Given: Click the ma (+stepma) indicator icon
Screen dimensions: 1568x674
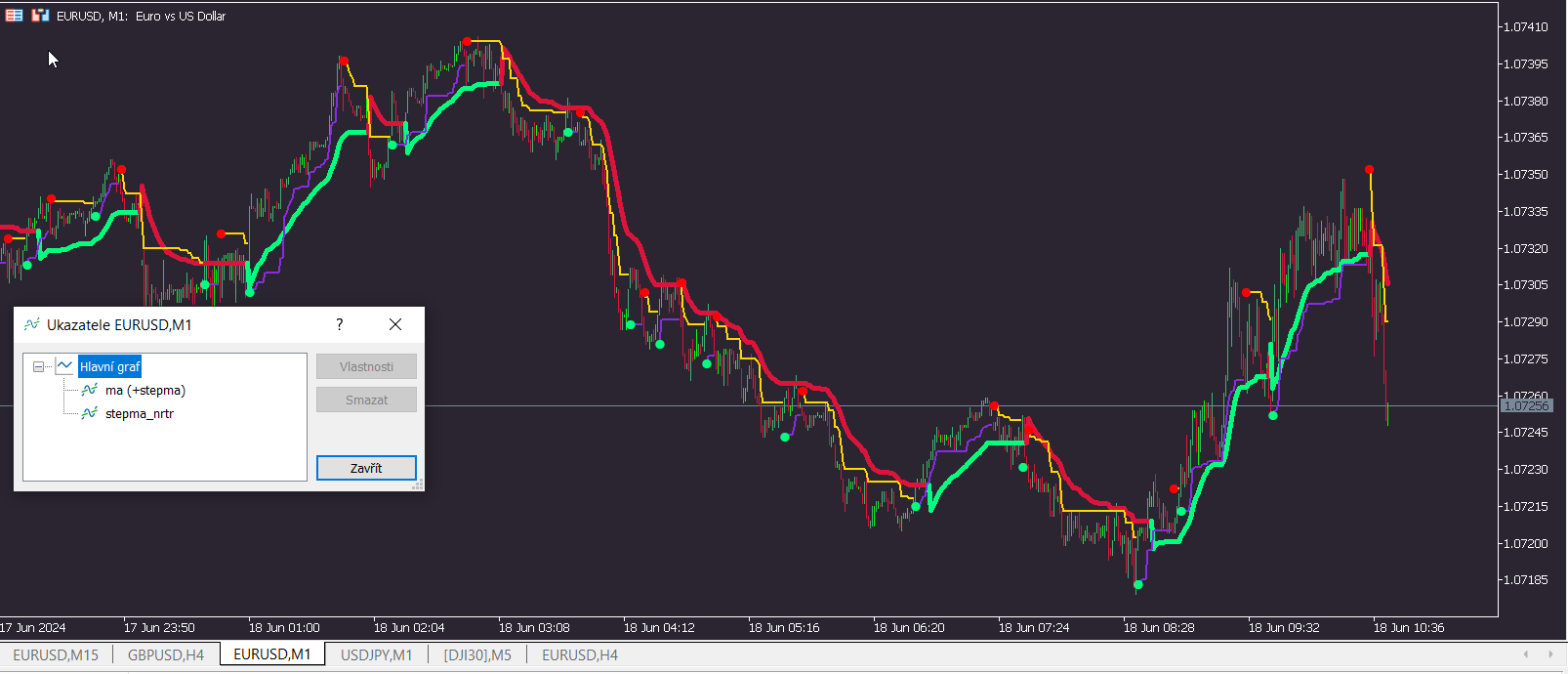Looking at the screenshot, I should (x=90, y=390).
